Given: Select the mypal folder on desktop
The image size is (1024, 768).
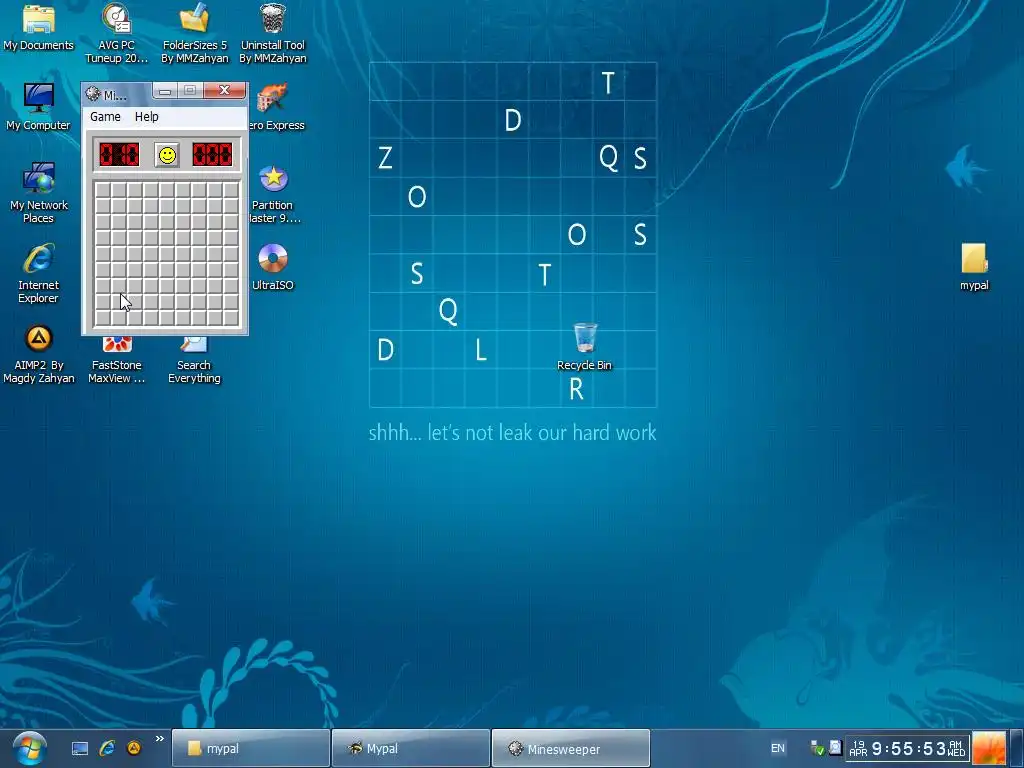Looking at the screenshot, I should pyautogui.click(x=974, y=266).
